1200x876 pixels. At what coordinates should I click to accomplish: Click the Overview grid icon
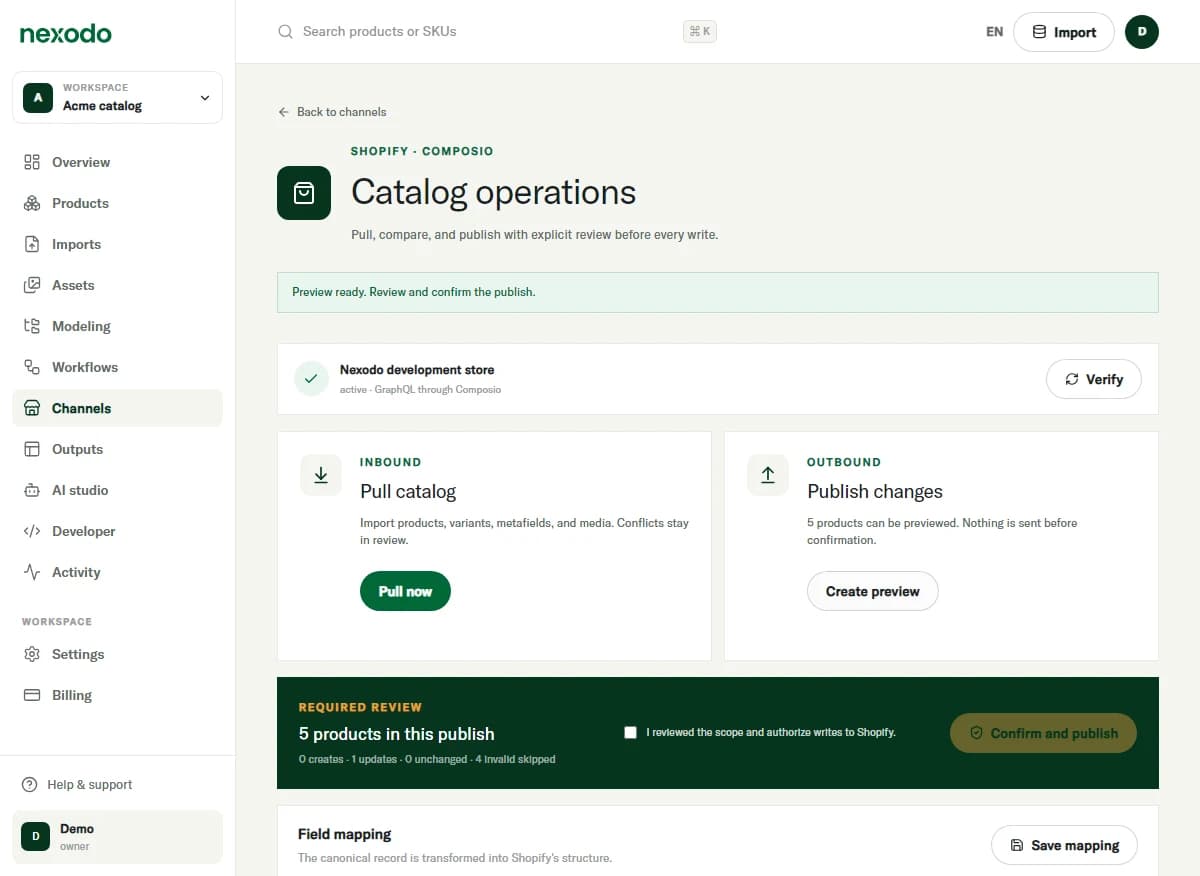[x=32, y=162]
